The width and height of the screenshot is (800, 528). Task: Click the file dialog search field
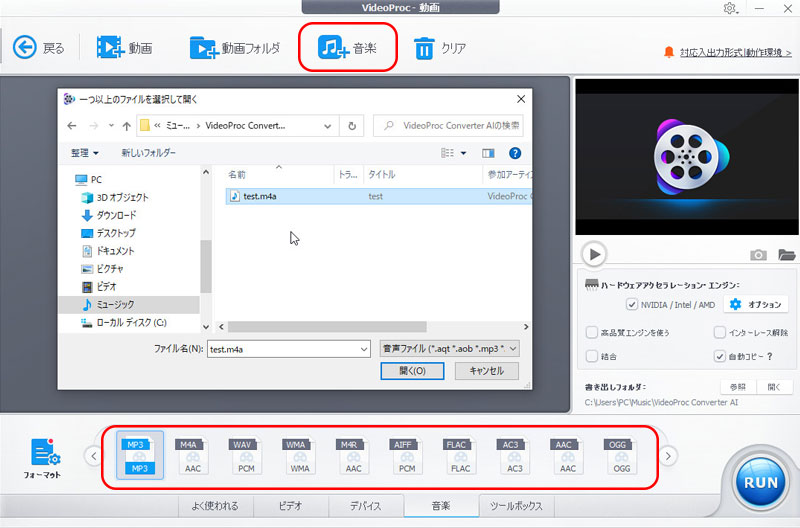[448, 126]
